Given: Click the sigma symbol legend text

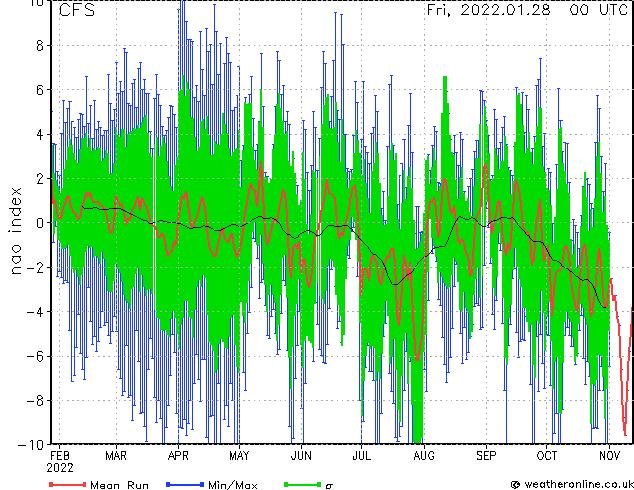Looking at the screenshot, I should point(329,486).
